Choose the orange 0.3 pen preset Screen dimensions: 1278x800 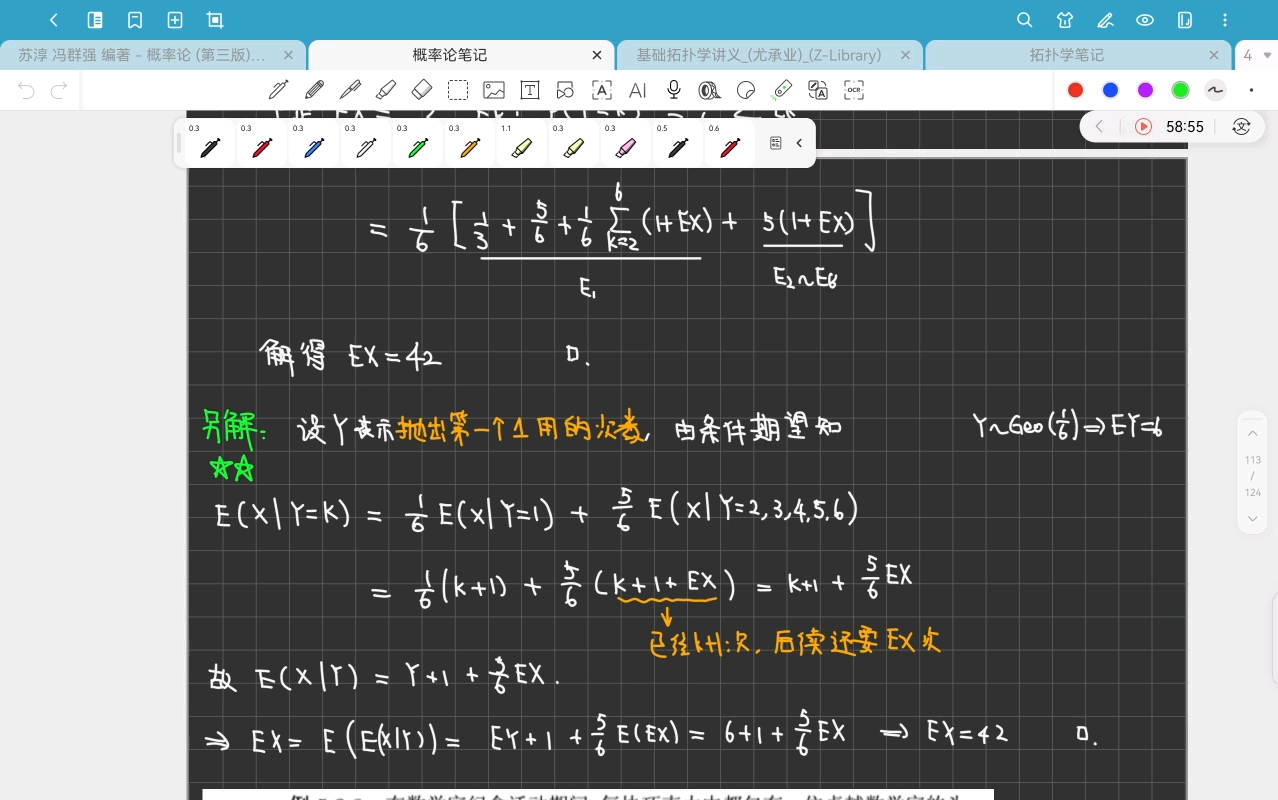click(x=470, y=143)
